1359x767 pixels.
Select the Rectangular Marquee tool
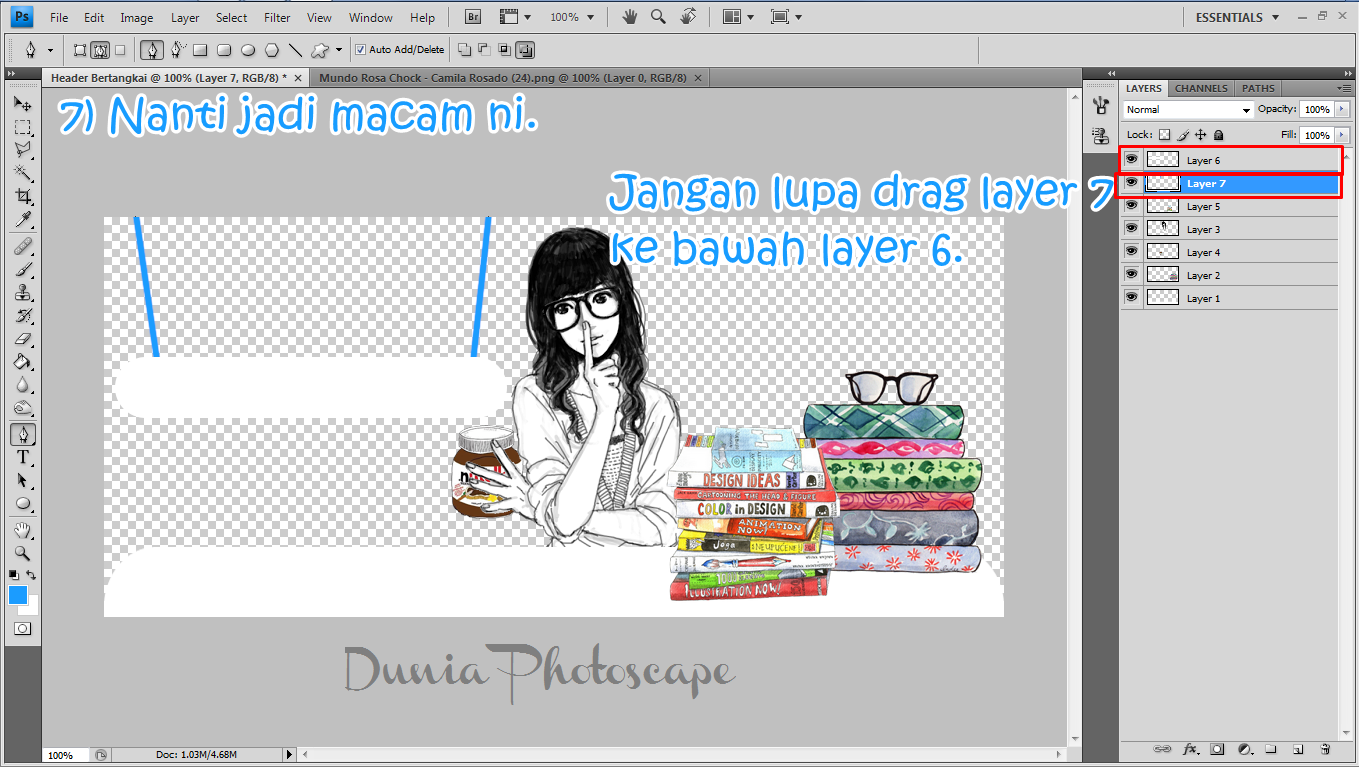coord(23,127)
